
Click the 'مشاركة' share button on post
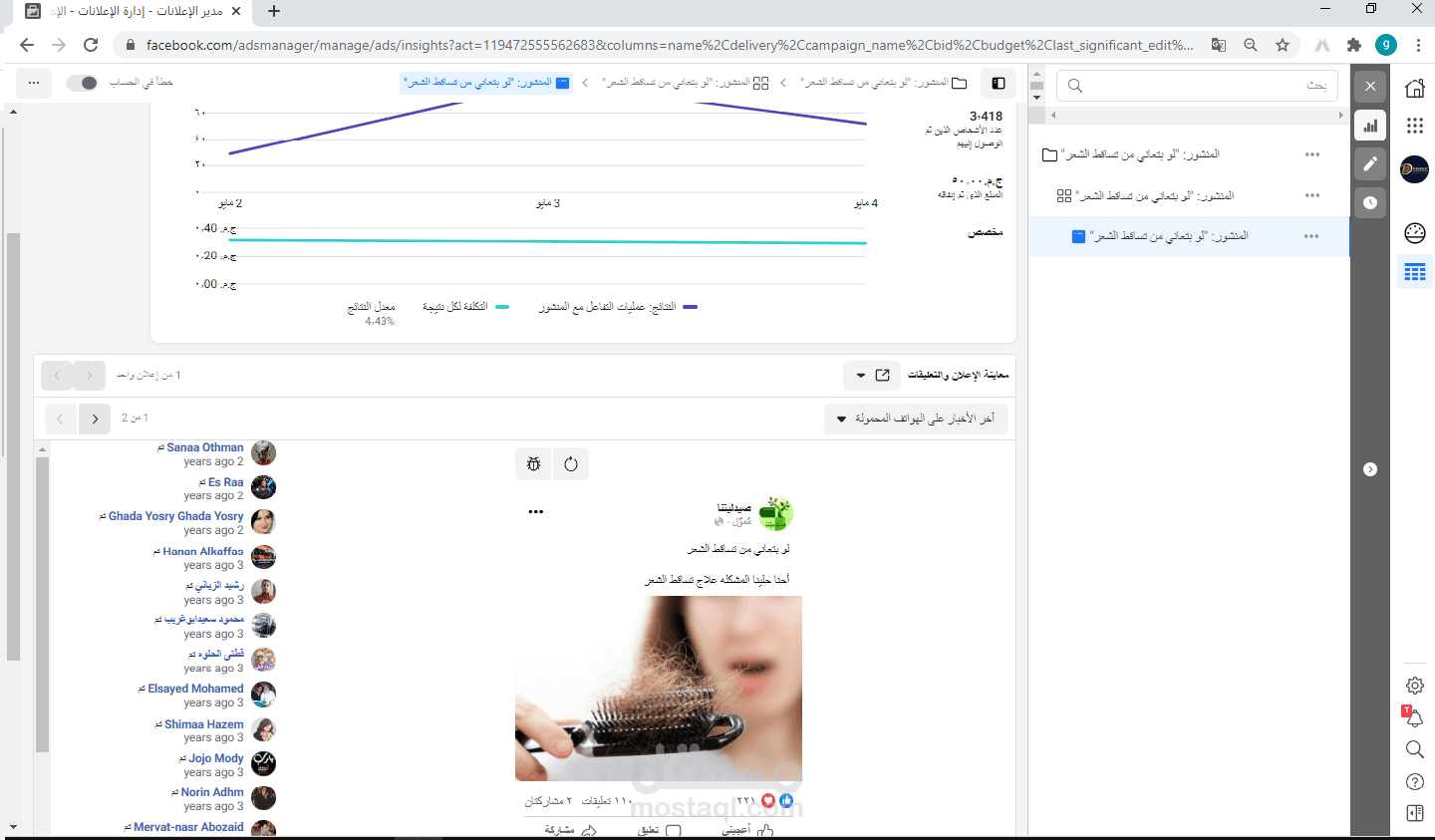click(570, 830)
